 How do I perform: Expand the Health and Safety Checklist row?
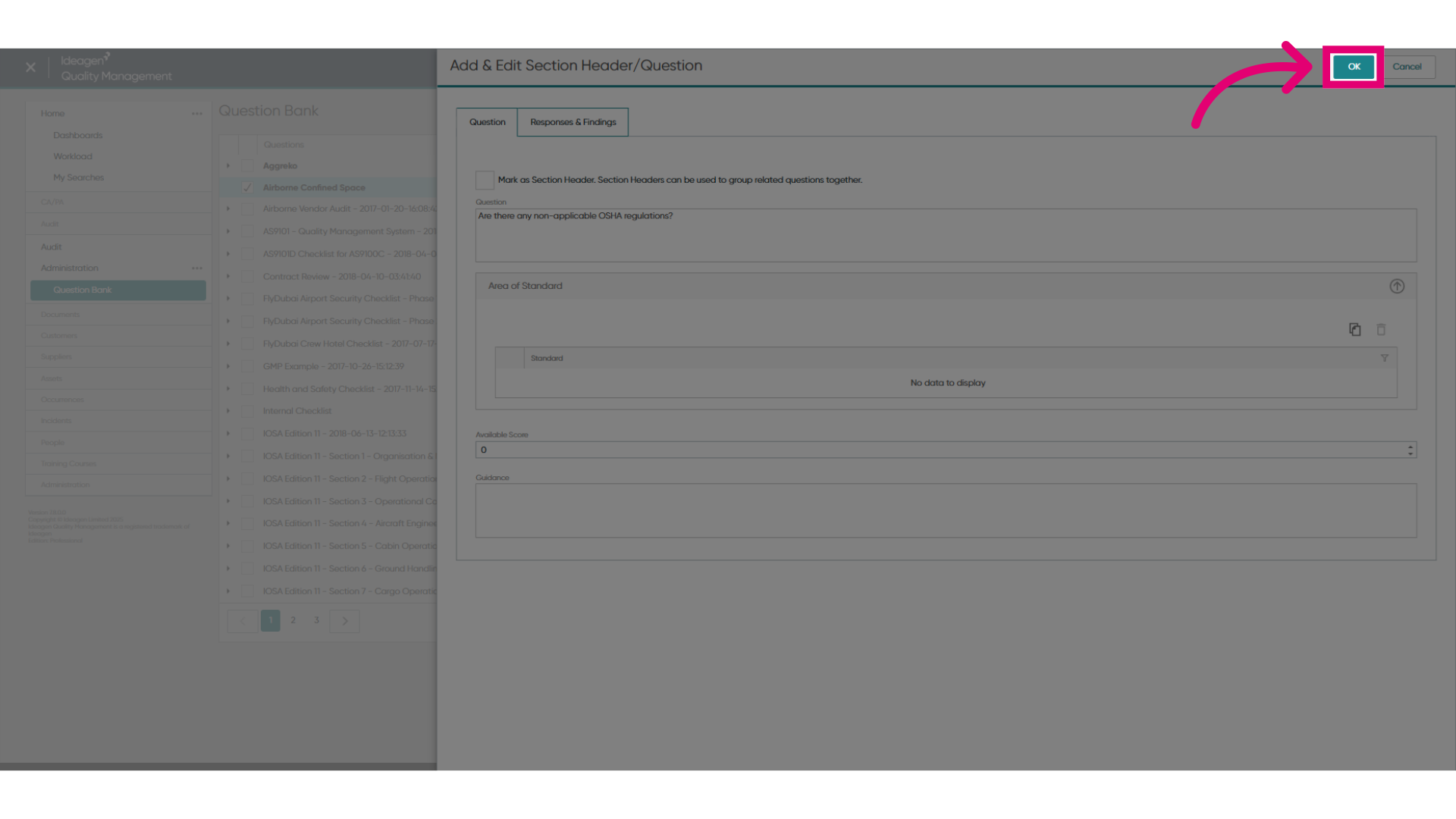[x=227, y=389]
